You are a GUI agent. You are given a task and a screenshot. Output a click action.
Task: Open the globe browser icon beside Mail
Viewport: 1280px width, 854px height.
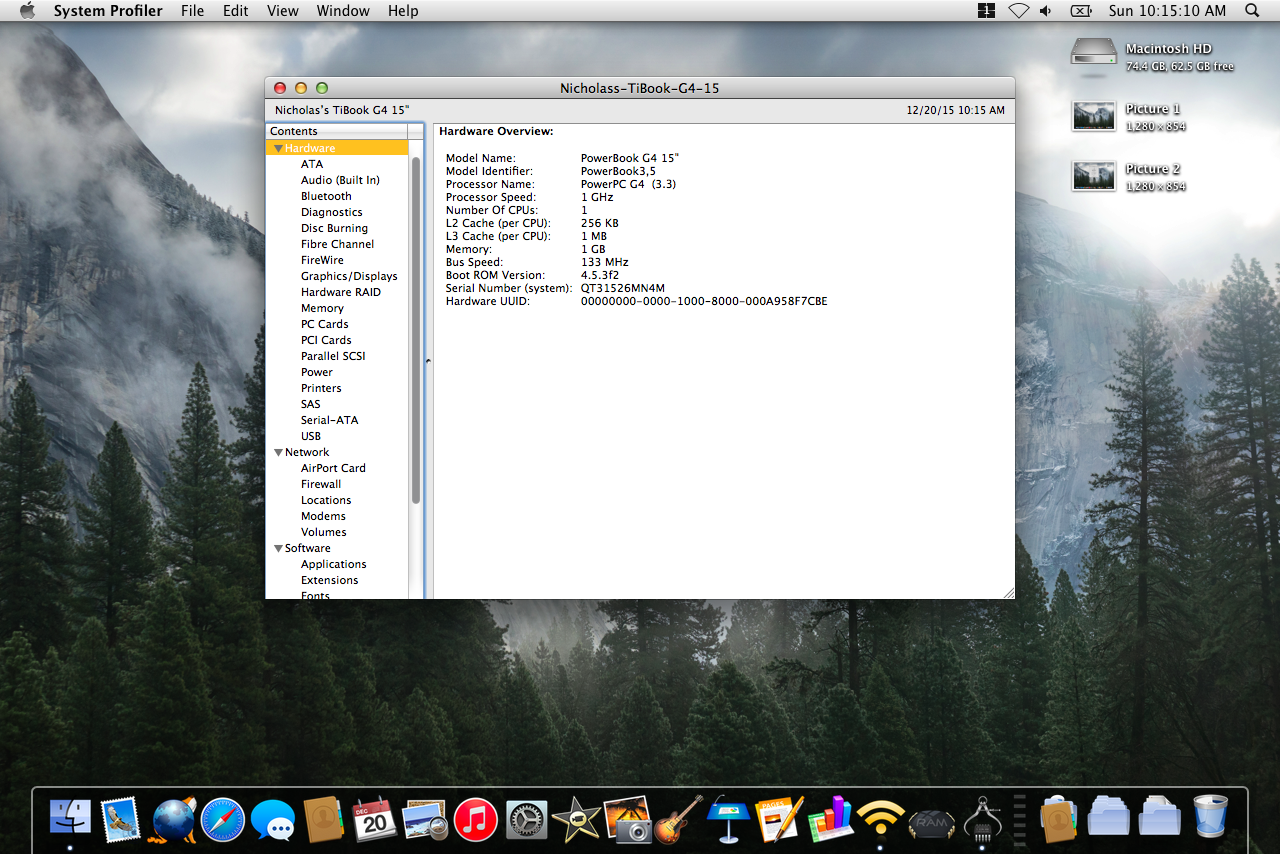[x=173, y=820]
